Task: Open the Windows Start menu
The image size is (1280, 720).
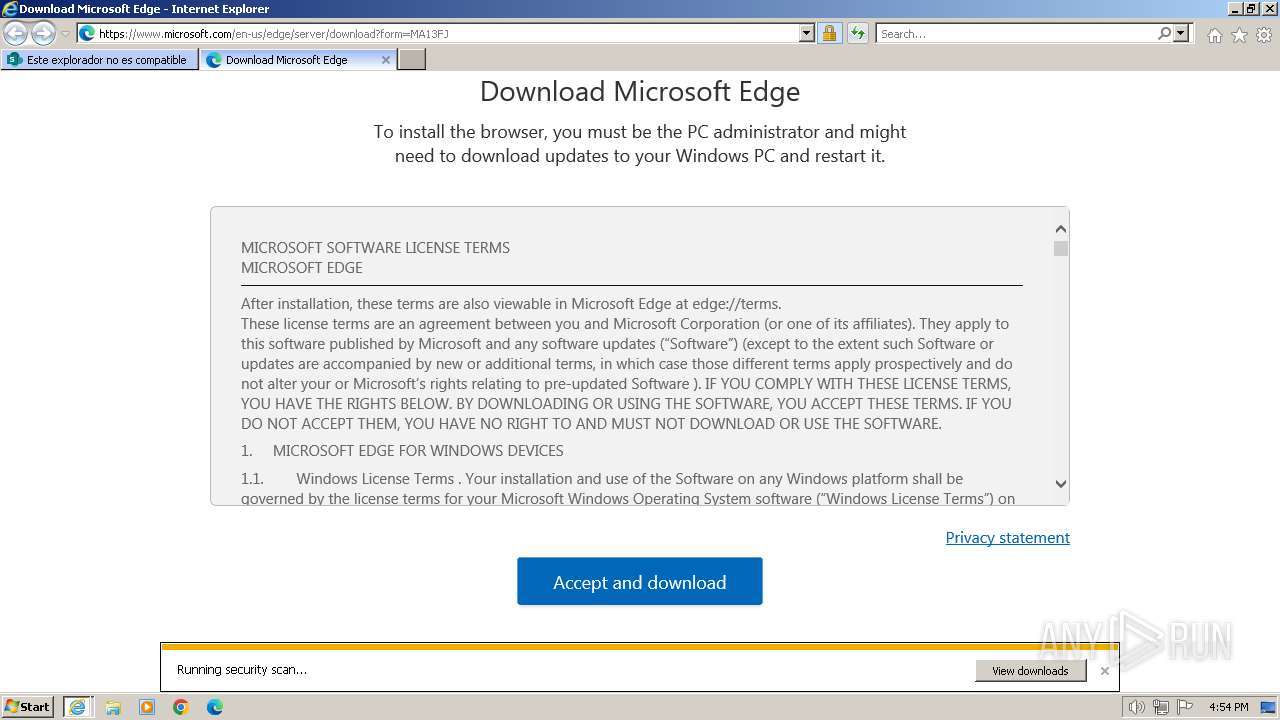Action: tap(28, 706)
